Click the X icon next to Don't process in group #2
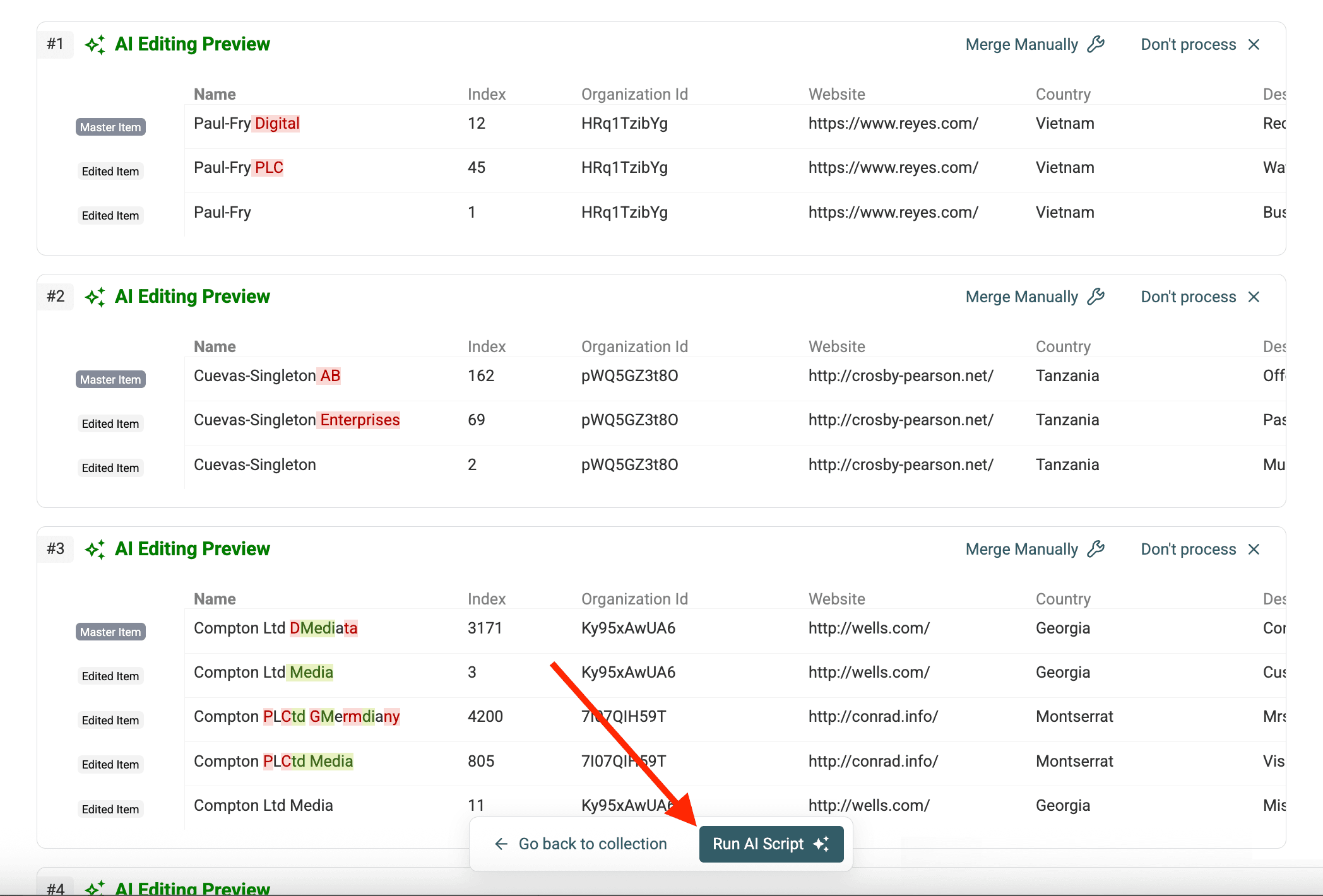The height and width of the screenshot is (896, 1323). 1254,296
